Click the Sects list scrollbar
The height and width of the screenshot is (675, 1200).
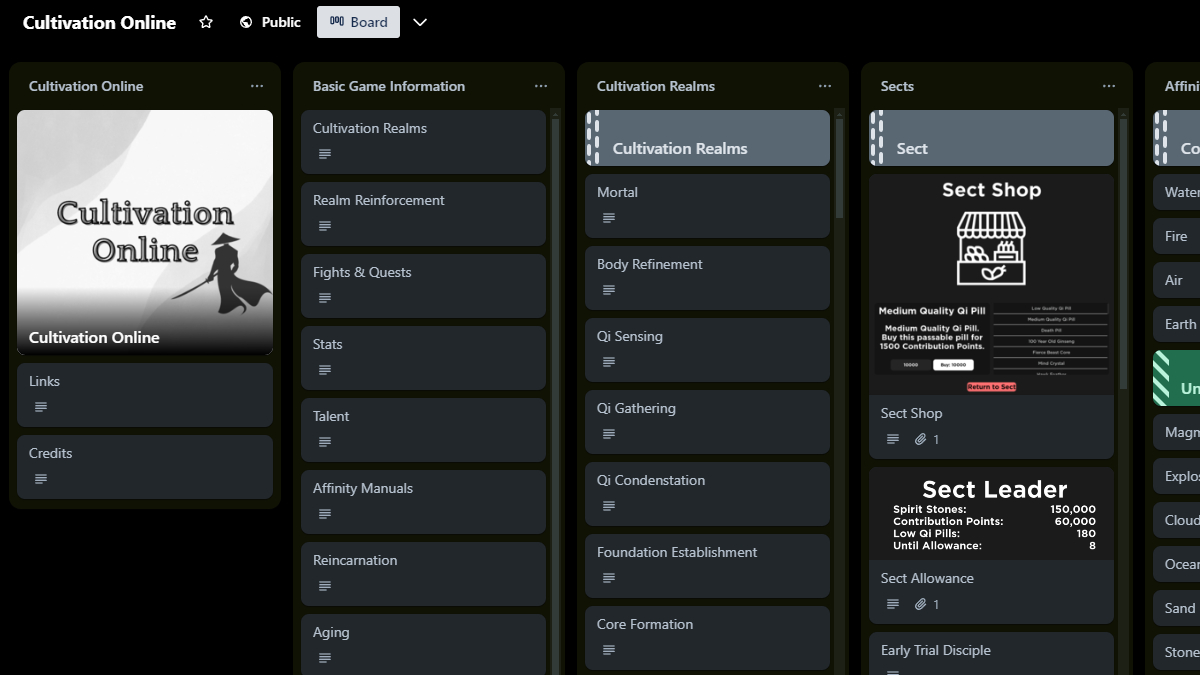[1124, 254]
